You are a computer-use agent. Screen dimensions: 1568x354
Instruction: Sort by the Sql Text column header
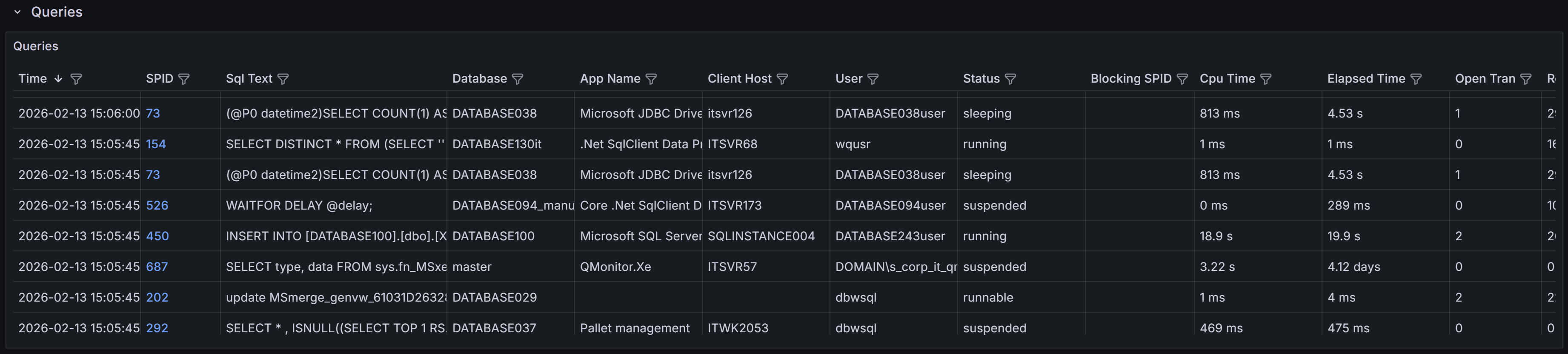tap(249, 79)
